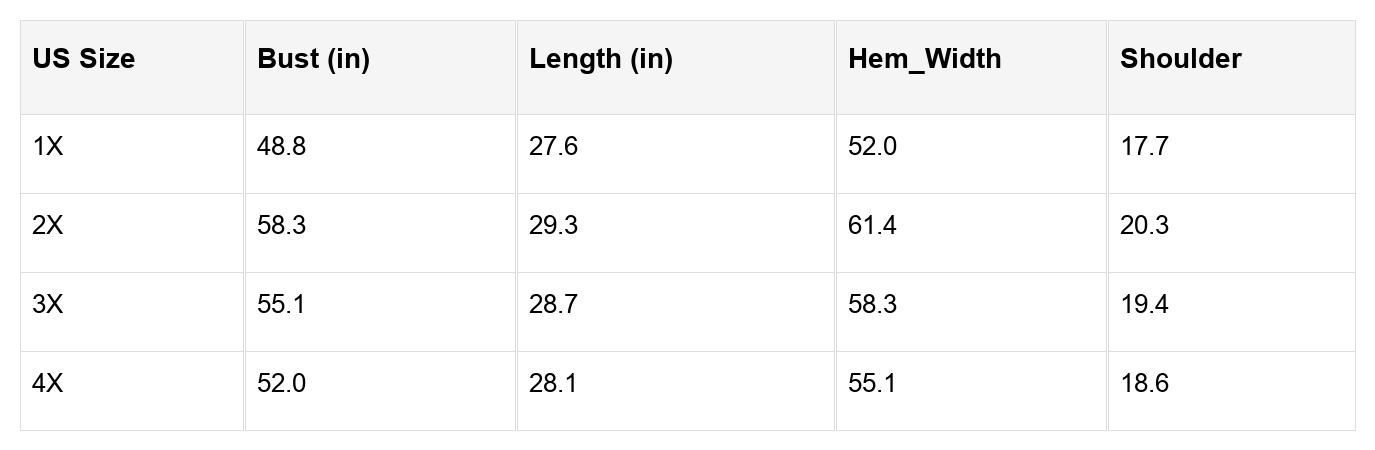Select the 61.4 hem width cell

[872, 226]
